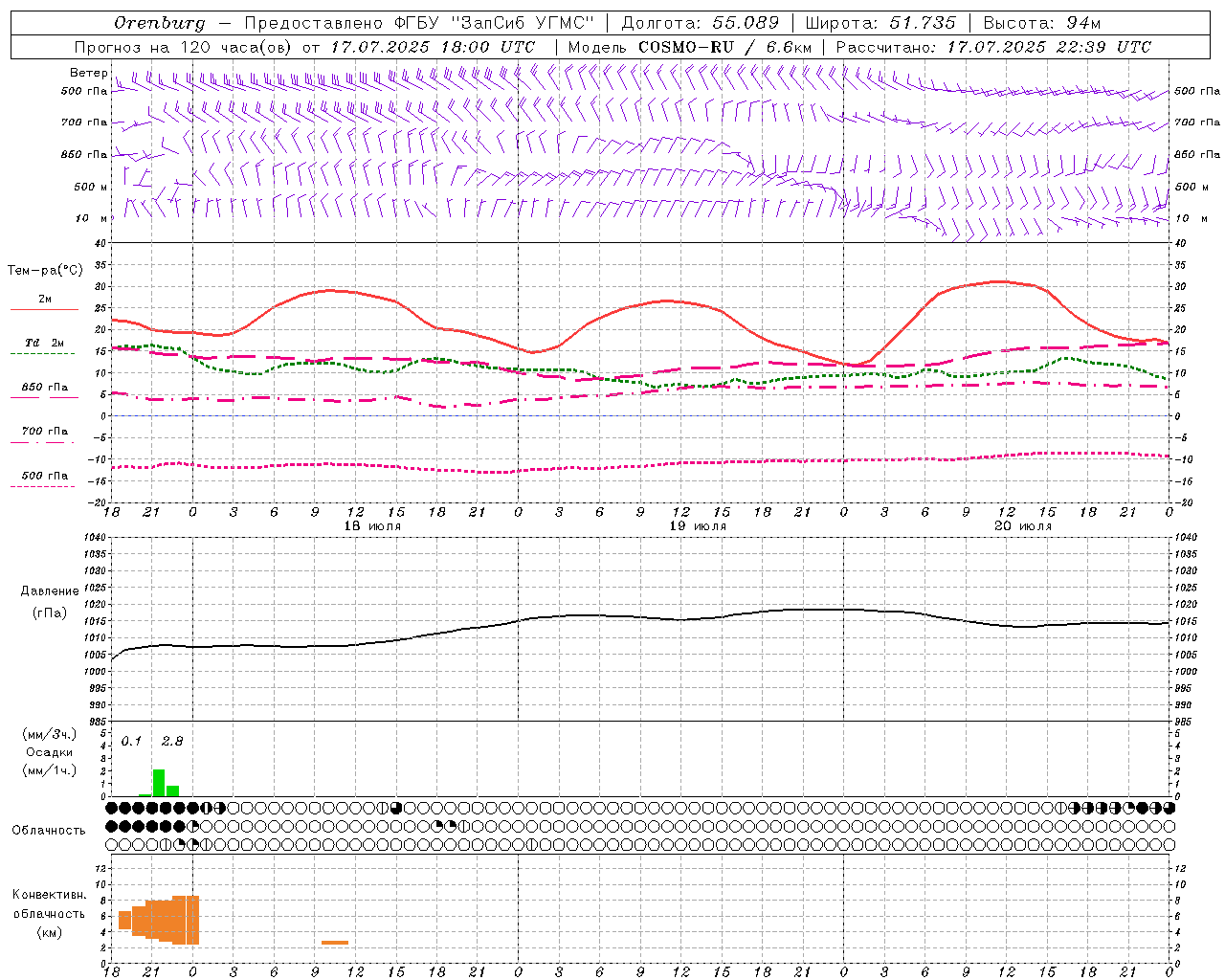Click the Orenburg station title

(159, 23)
